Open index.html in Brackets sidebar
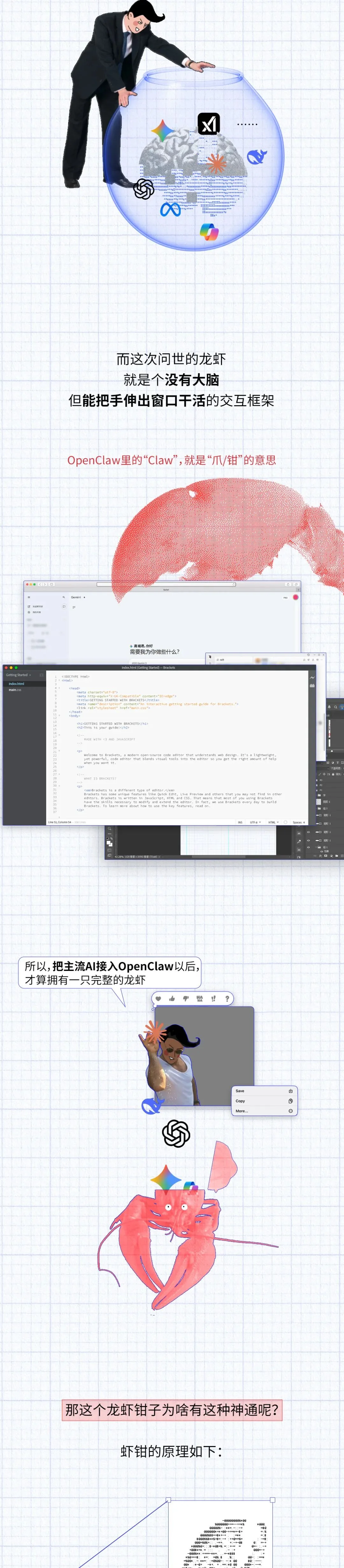Image resolution: width=344 pixels, height=1568 pixels. click(17, 684)
